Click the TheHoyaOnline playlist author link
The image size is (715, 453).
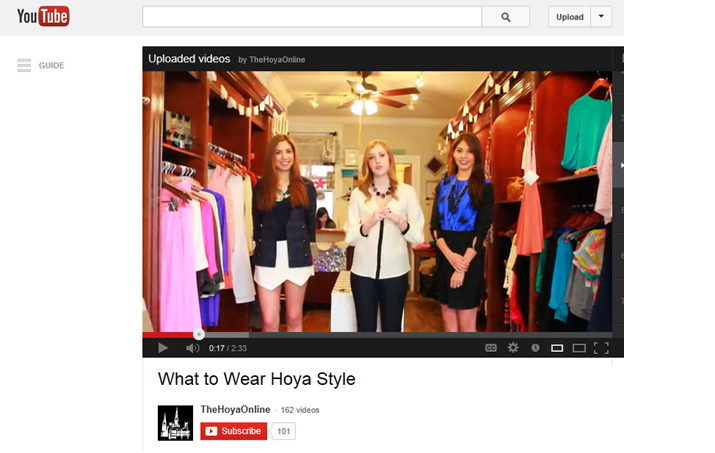tap(277, 60)
